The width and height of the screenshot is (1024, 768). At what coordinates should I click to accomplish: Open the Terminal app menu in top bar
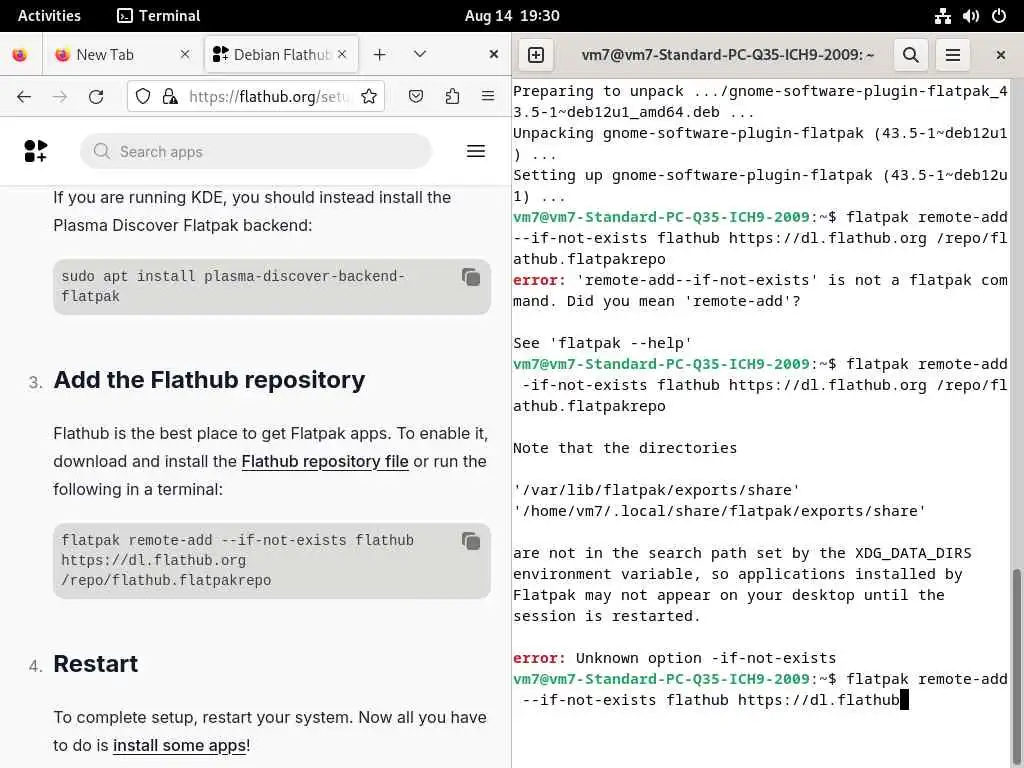click(x=159, y=16)
